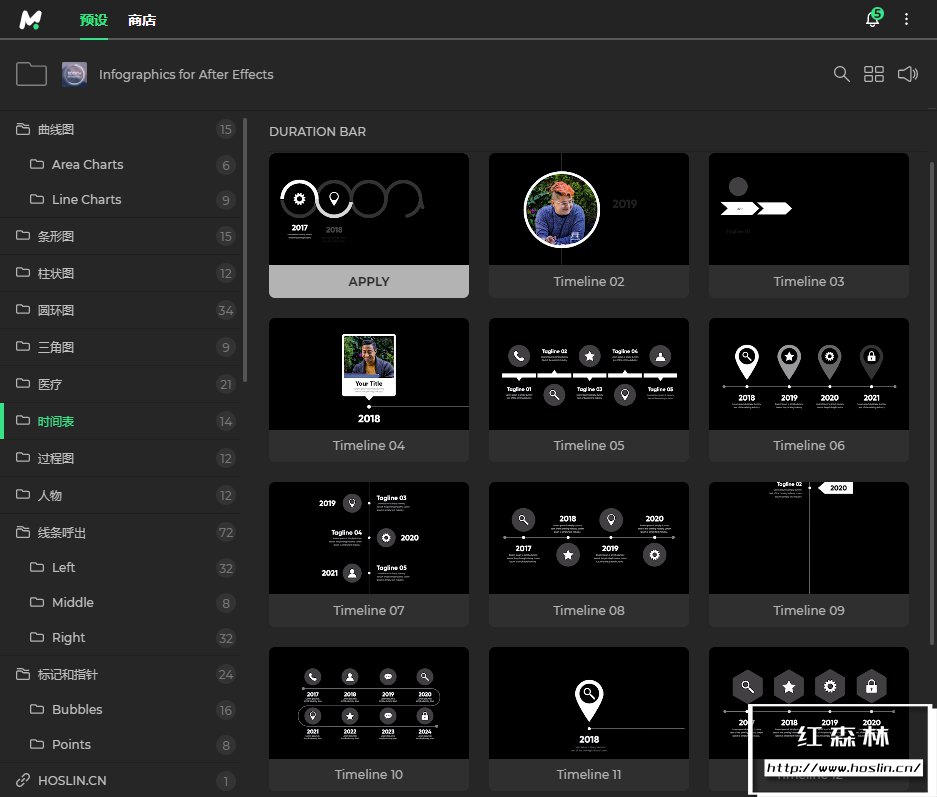
Task: Open the Right subfolder
Action: click(x=121, y=637)
